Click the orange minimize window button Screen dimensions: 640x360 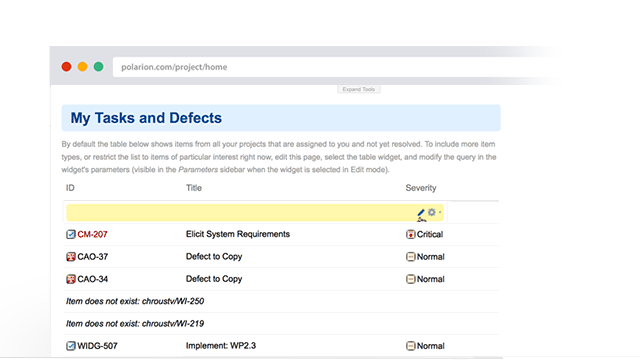[x=82, y=67]
